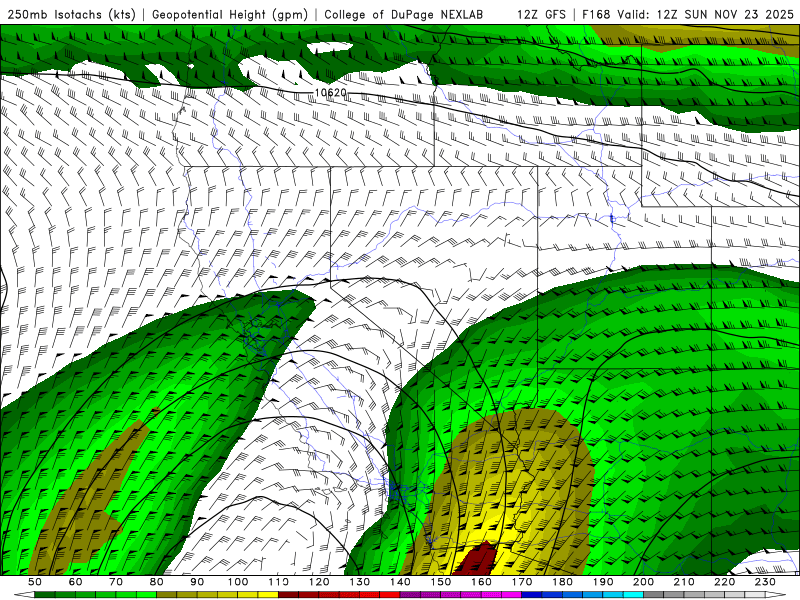Click the 'College of DuPage NEXLAB' credit text
This screenshot has height=600, width=800.
click(x=404, y=14)
